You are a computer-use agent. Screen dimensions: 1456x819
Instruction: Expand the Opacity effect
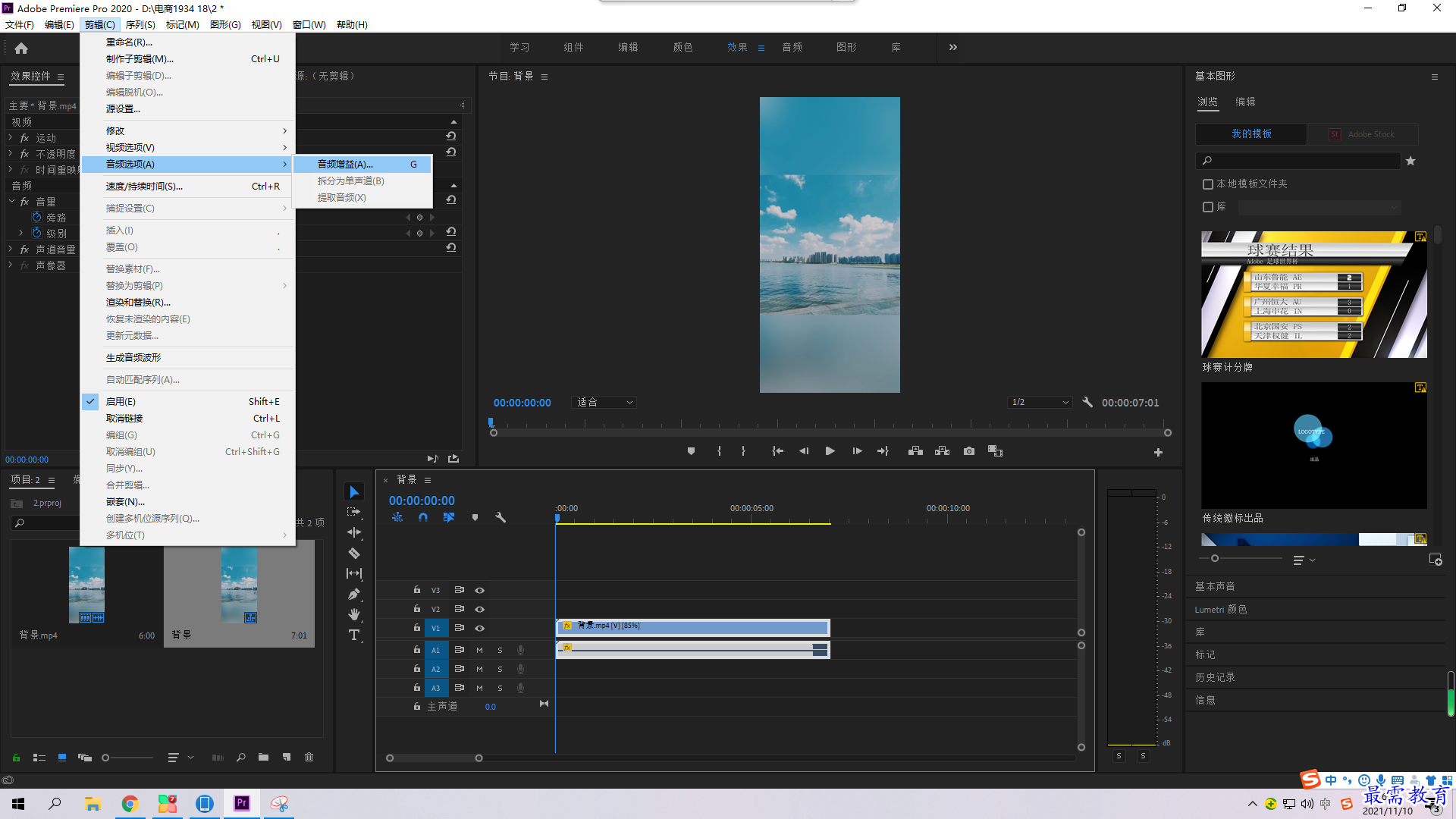[11, 154]
